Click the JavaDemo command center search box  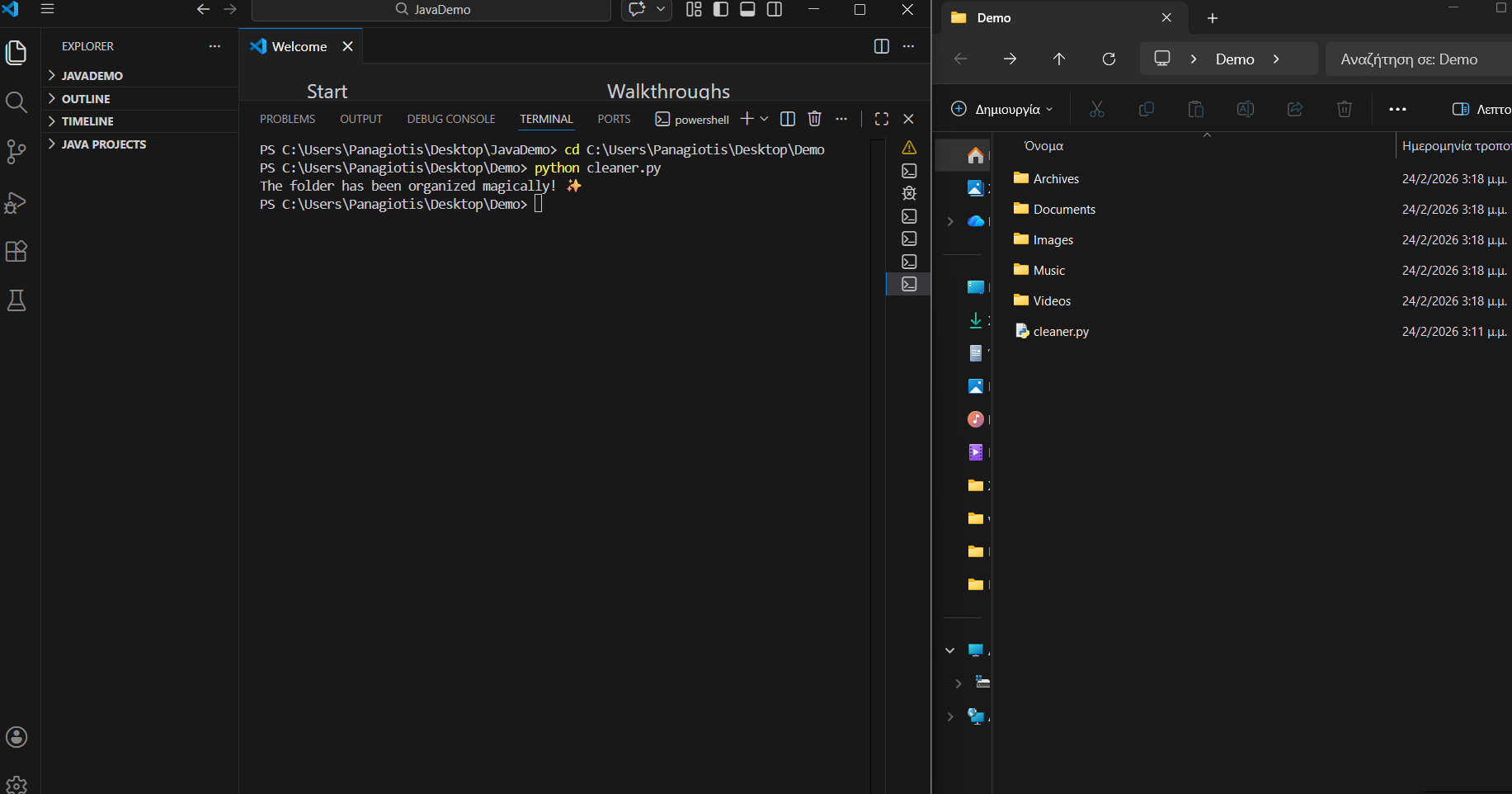click(431, 10)
